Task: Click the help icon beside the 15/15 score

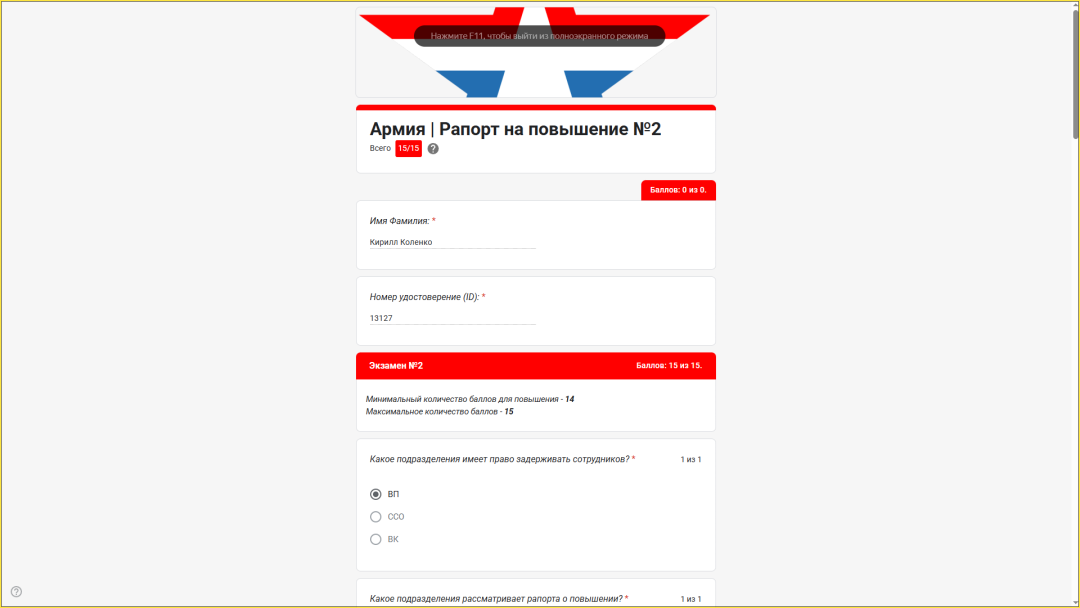Action: point(433,149)
